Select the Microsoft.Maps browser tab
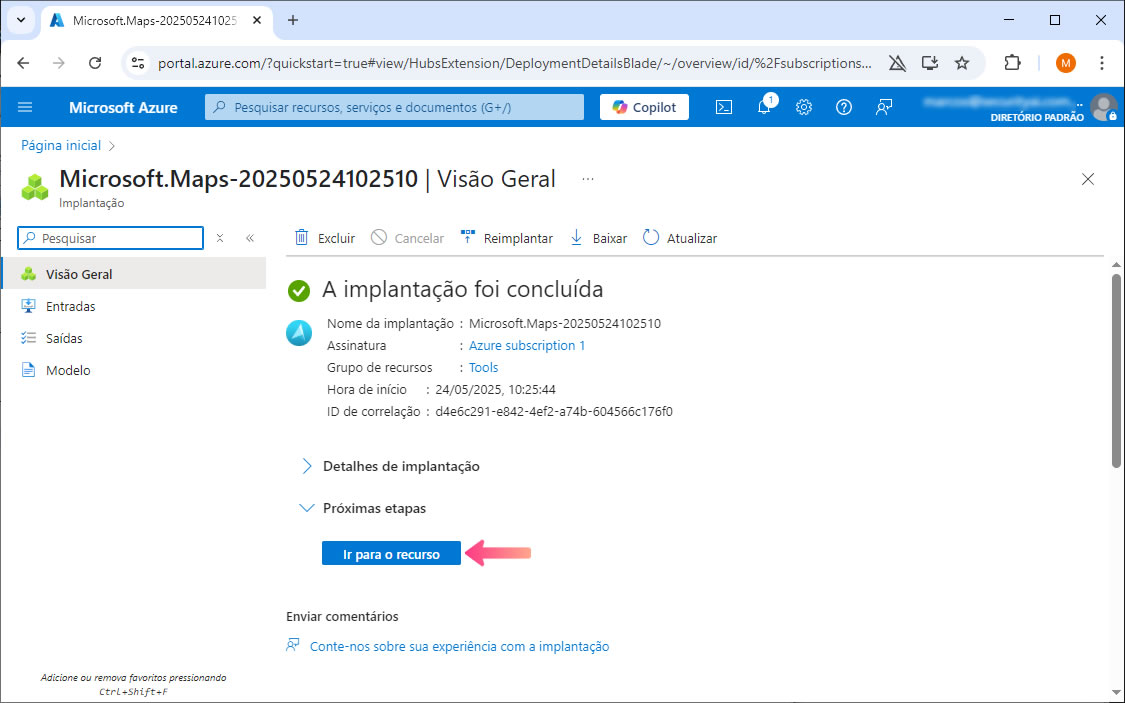 coord(154,20)
